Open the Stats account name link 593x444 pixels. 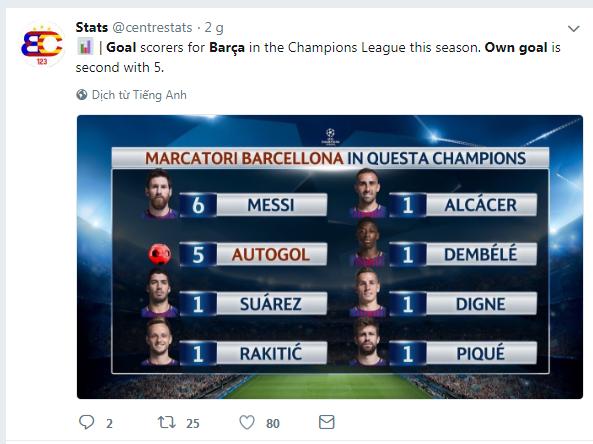(92, 27)
